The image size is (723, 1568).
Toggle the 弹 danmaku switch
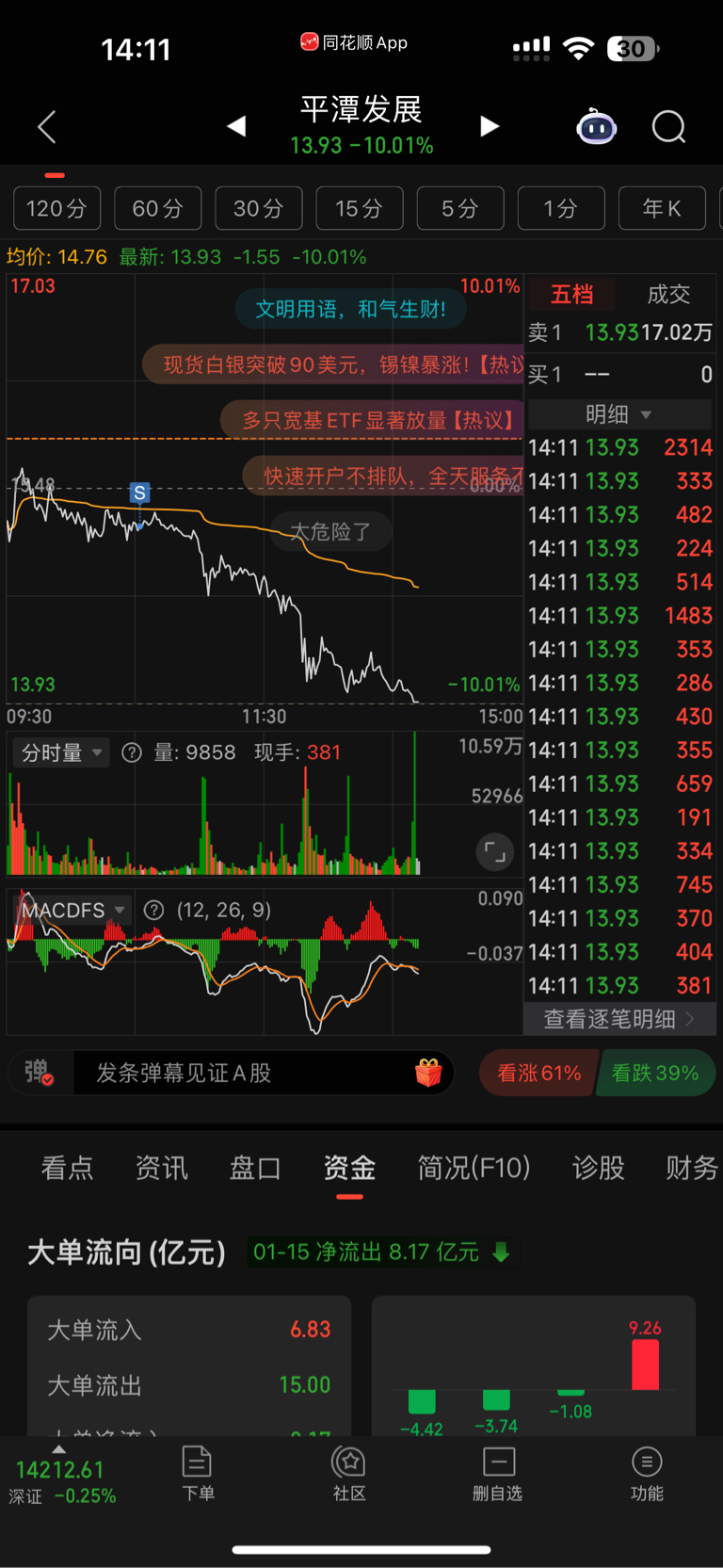[40, 1073]
